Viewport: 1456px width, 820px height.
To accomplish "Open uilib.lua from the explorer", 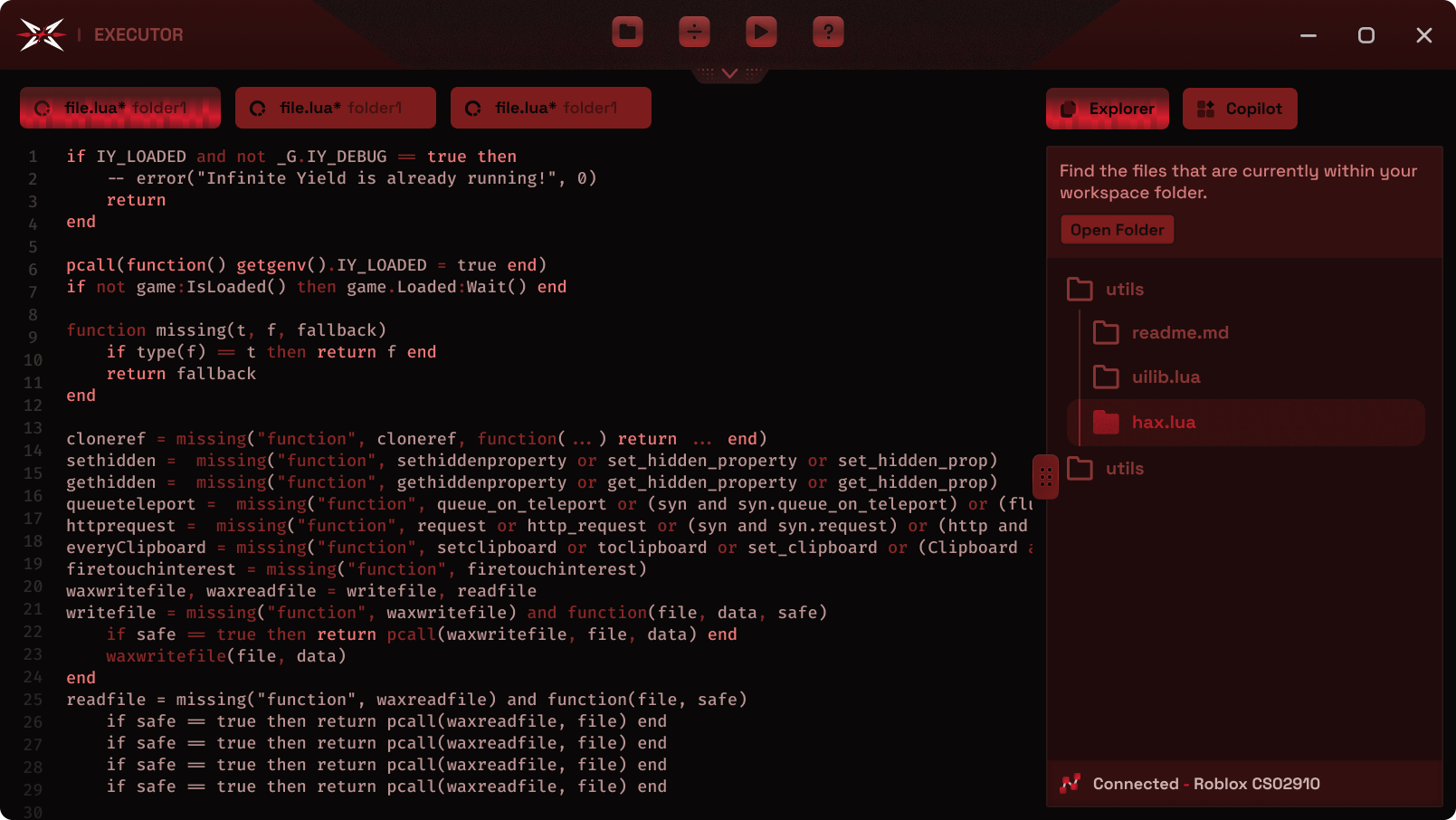I will tap(1166, 377).
